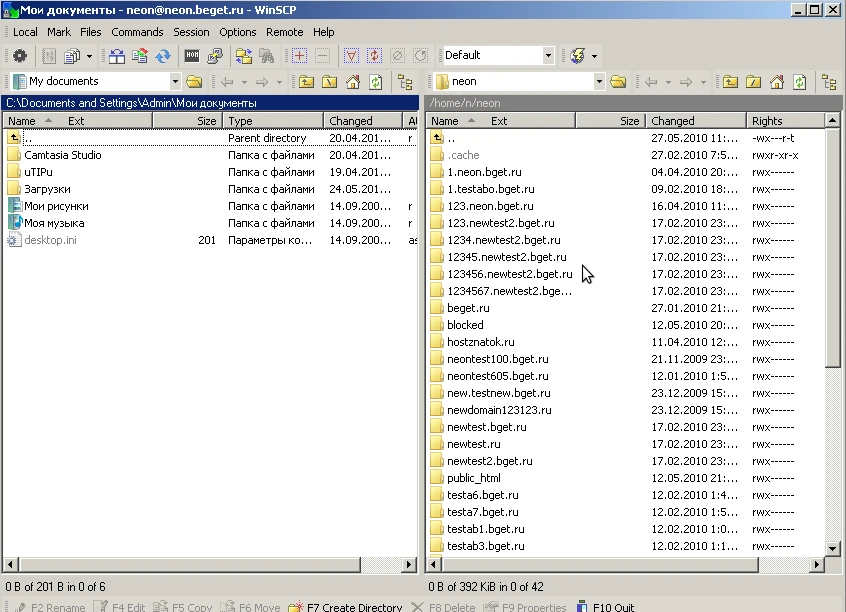Open the Commands menu
846x612 pixels.
pos(137,32)
